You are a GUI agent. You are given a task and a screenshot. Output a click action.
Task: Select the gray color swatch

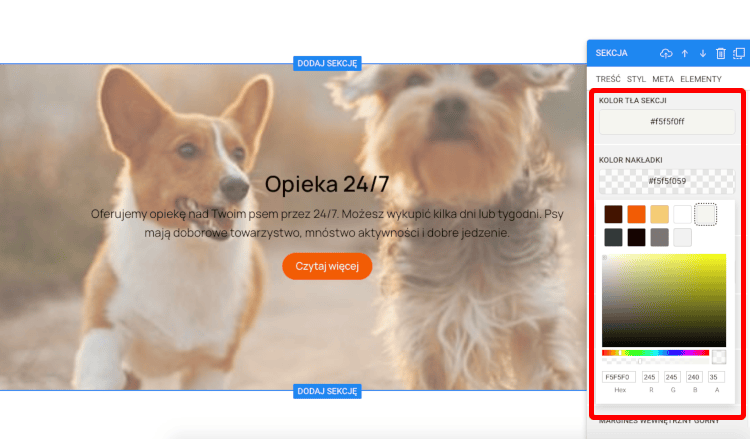pos(659,237)
